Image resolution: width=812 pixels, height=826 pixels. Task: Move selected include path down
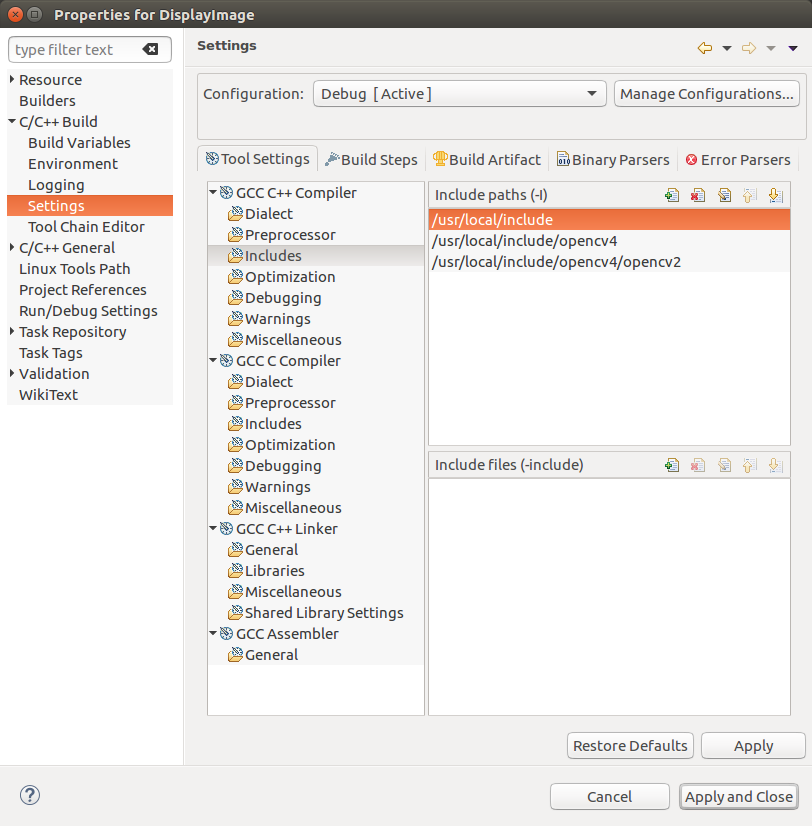point(775,195)
